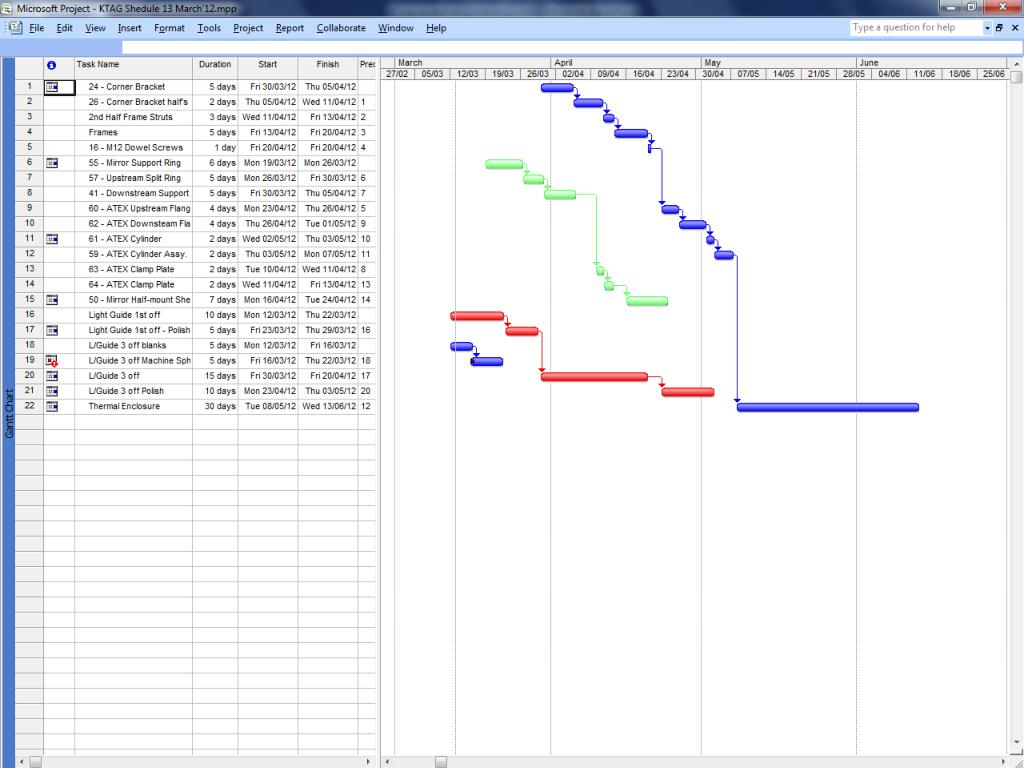Open the File menu
This screenshot has width=1024, height=768.
[37, 28]
